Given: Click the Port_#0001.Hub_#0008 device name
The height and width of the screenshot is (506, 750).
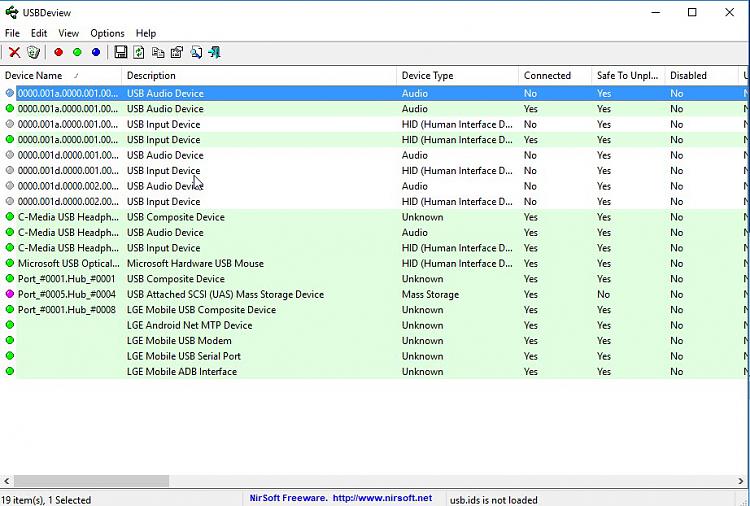Looking at the screenshot, I should coord(66,309).
